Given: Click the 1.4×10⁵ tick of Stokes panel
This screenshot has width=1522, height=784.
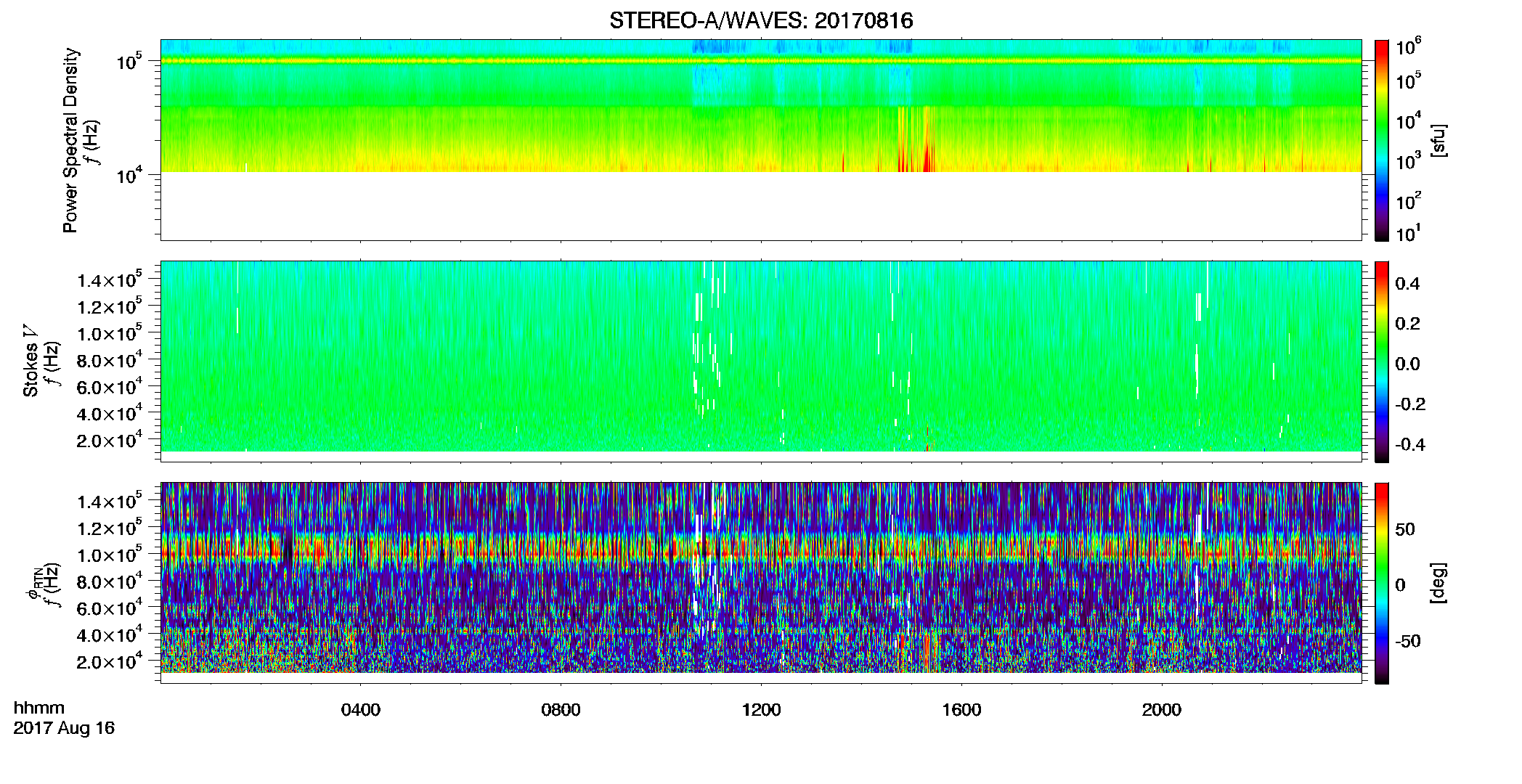Looking at the screenshot, I should (x=110, y=280).
